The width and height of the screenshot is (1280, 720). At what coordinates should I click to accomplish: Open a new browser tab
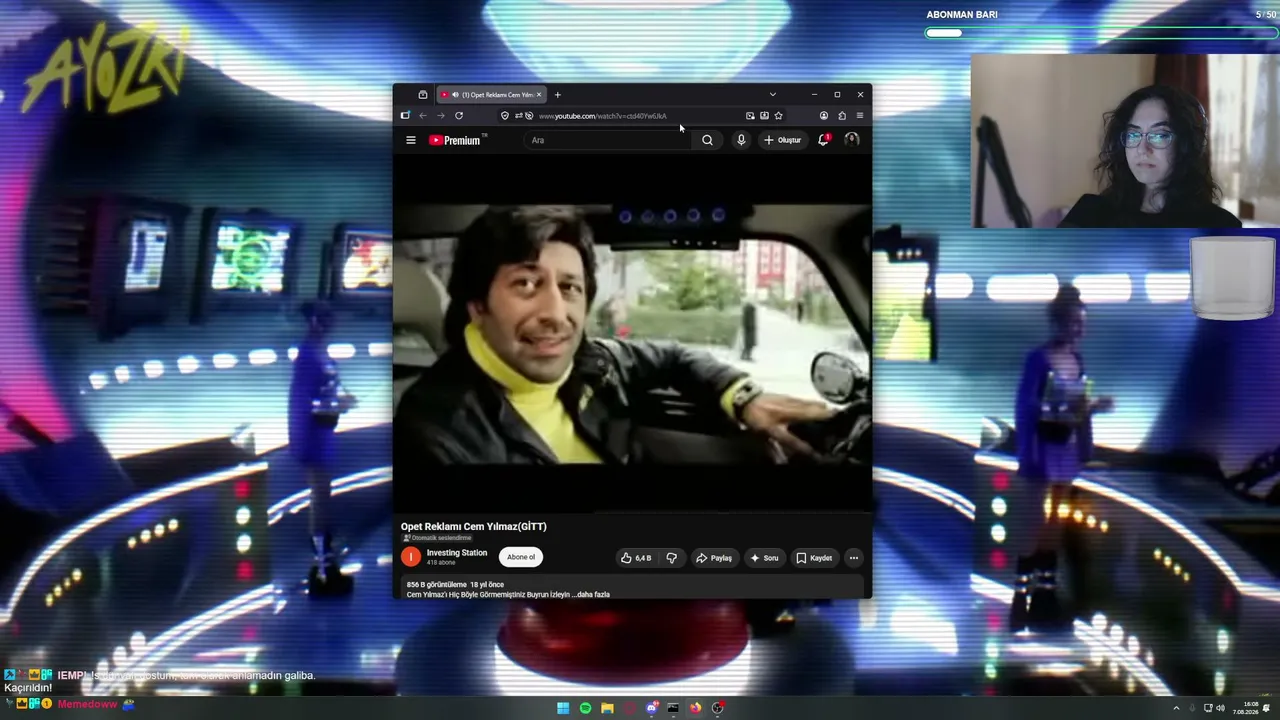(x=557, y=95)
